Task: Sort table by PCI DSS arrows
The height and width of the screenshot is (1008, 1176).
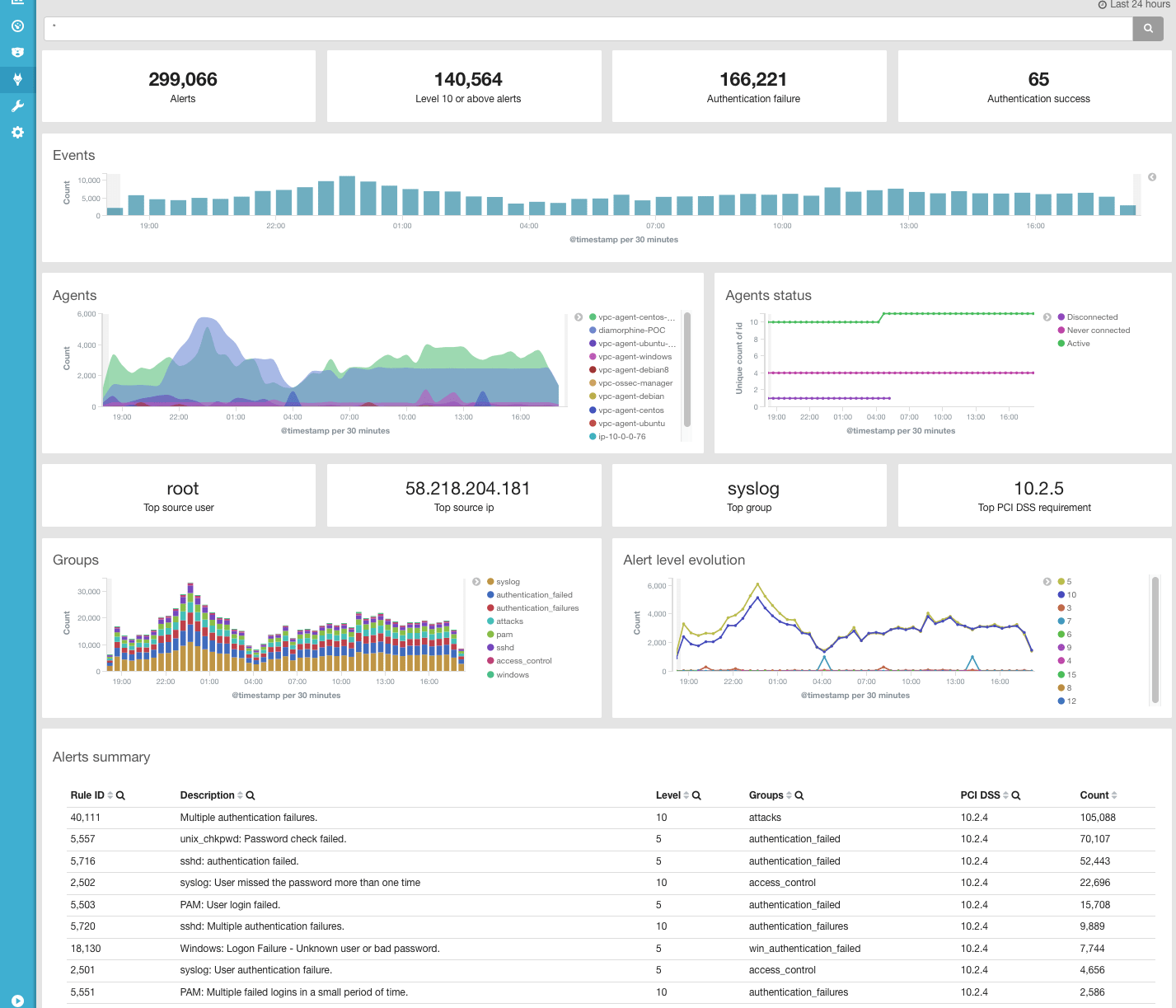Action: click(x=1005, y=795)
